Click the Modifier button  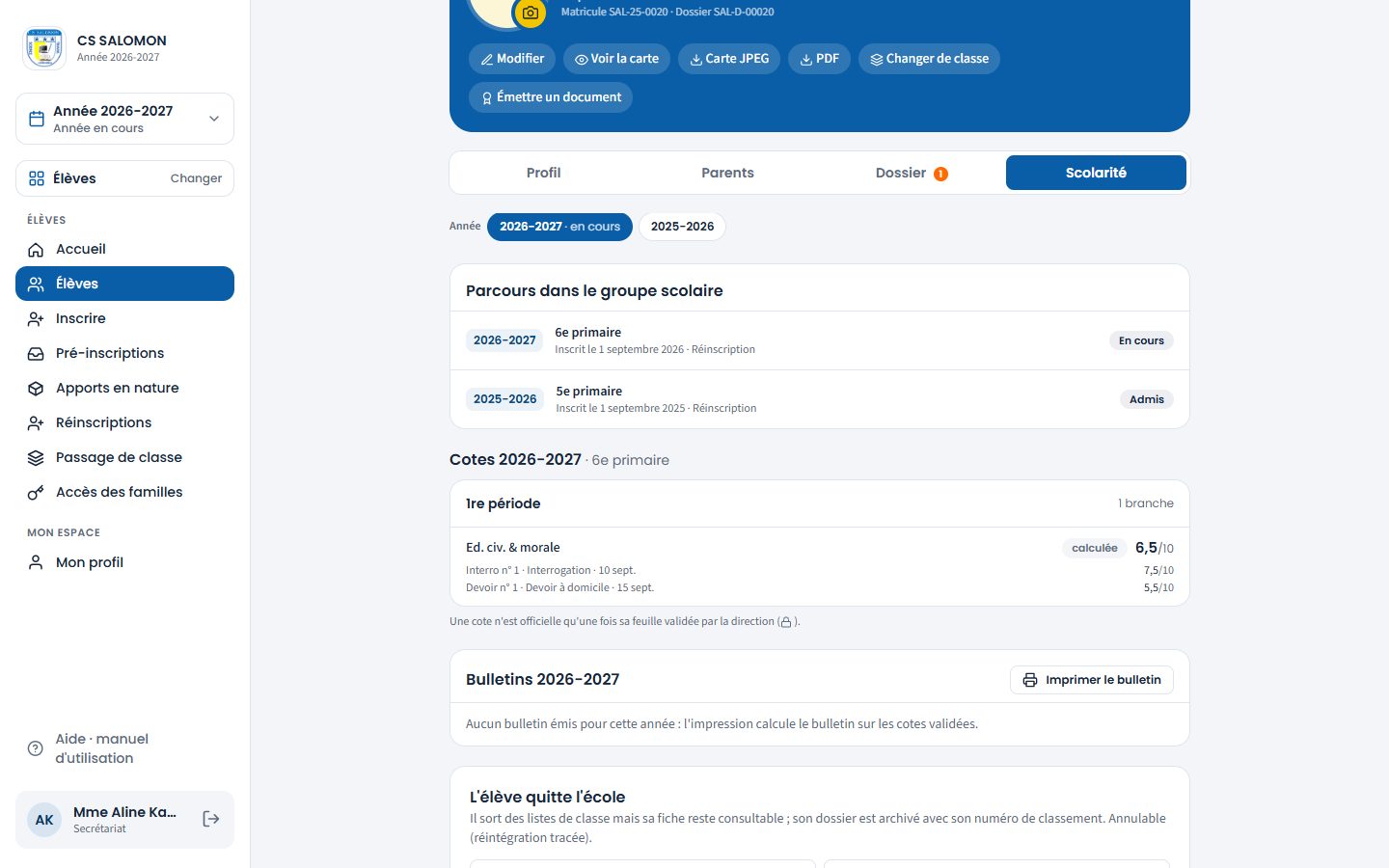(x=512, y=59)
